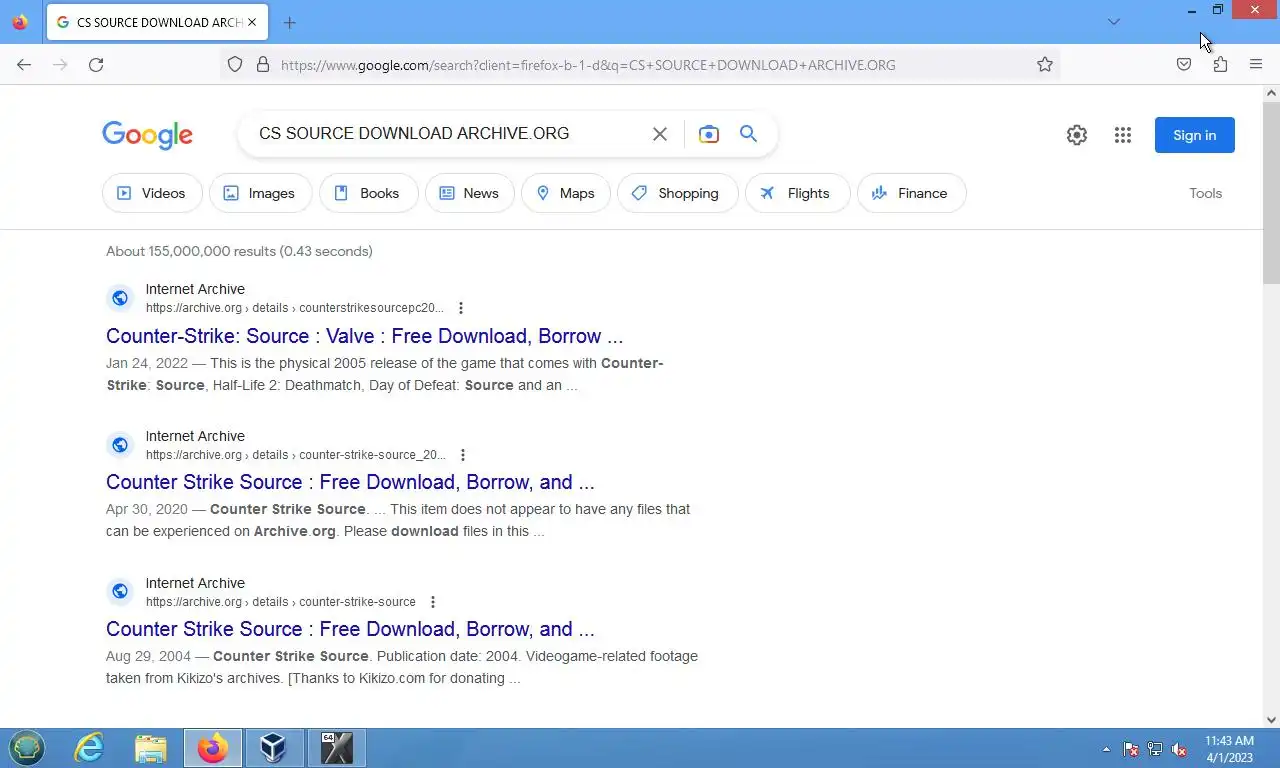The height and width of the screenshot is (768, 1280).
Task: Click About 155,000,000 results text
Action: point(239,251)
